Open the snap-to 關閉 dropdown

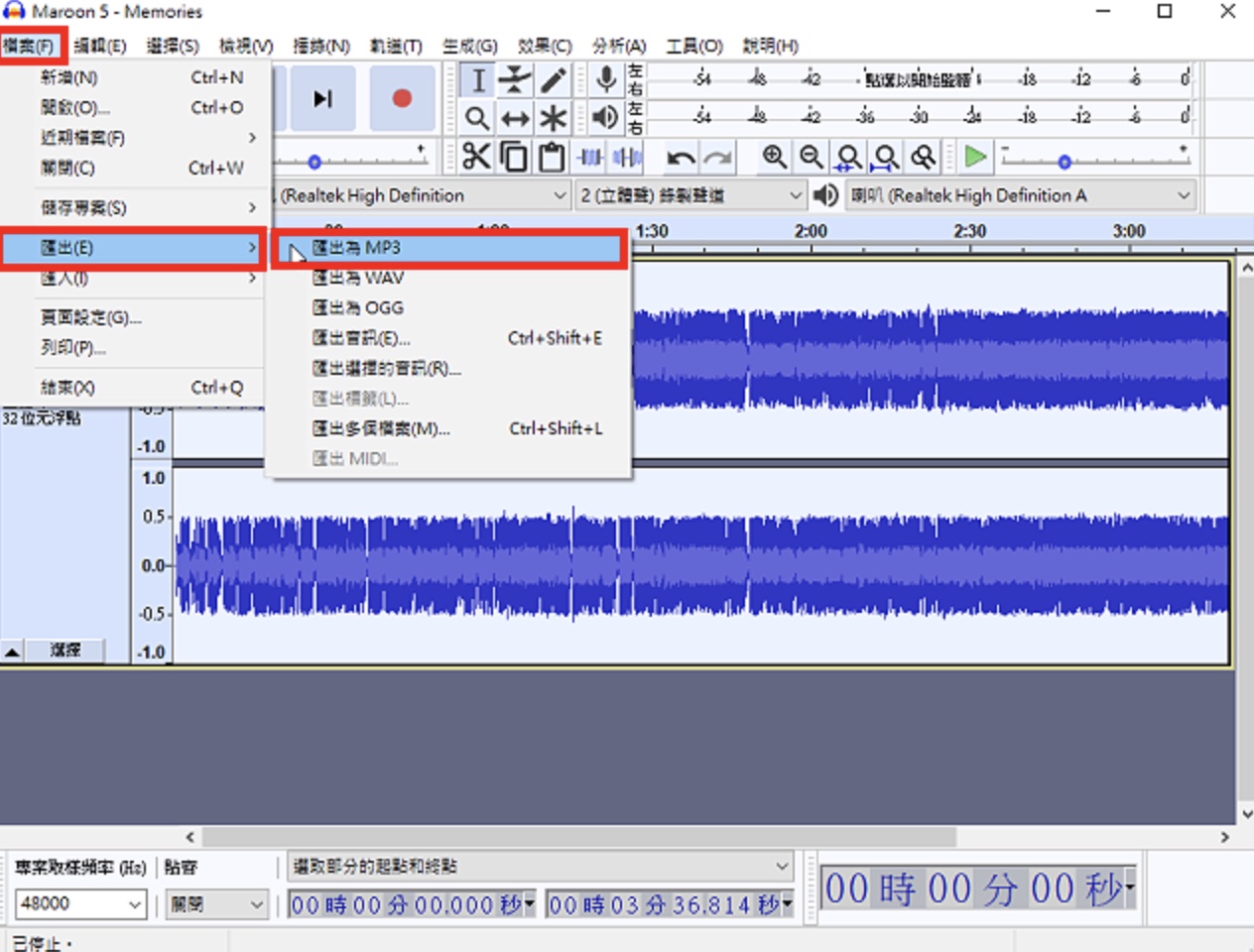pyautogui.click(x=215, y=903)
